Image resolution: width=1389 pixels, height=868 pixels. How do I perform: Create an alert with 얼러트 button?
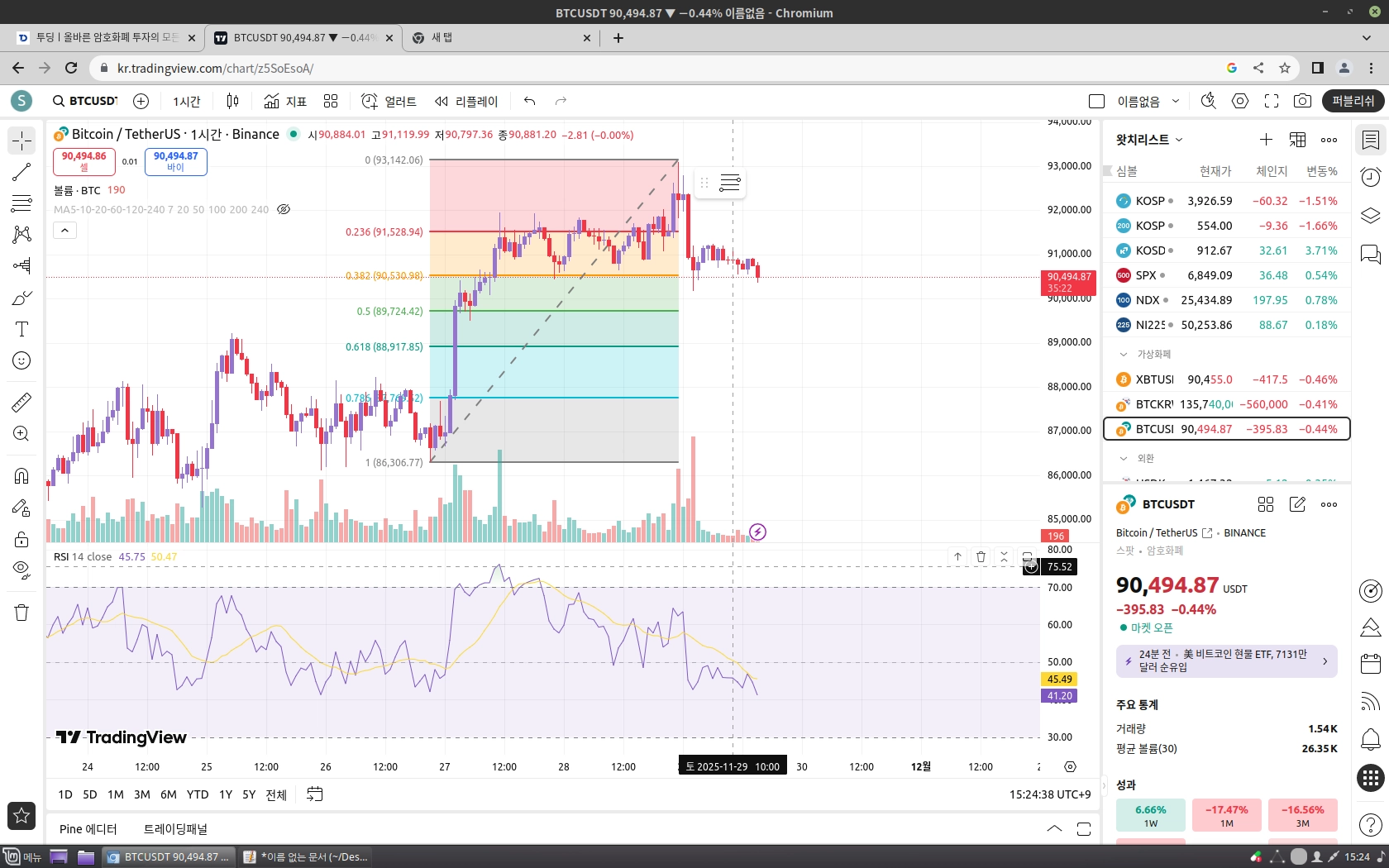(x=389, y=101)
